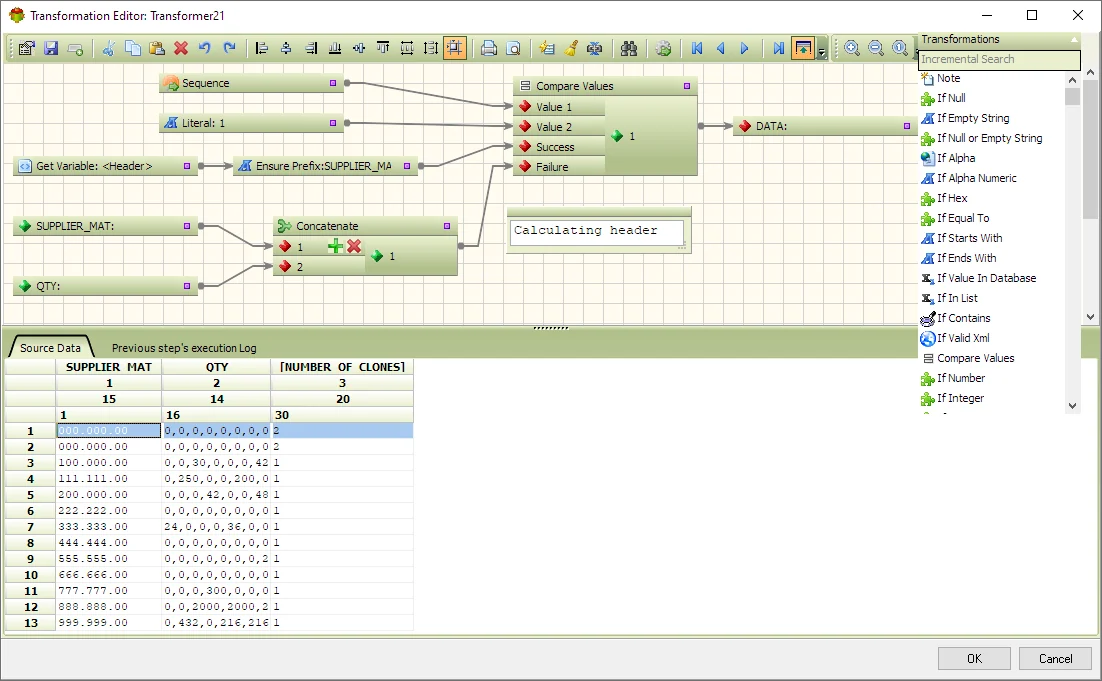This screenshot has width=1102, height=681.
Task: Go to the next source record
Action: (x=745, y=48)
